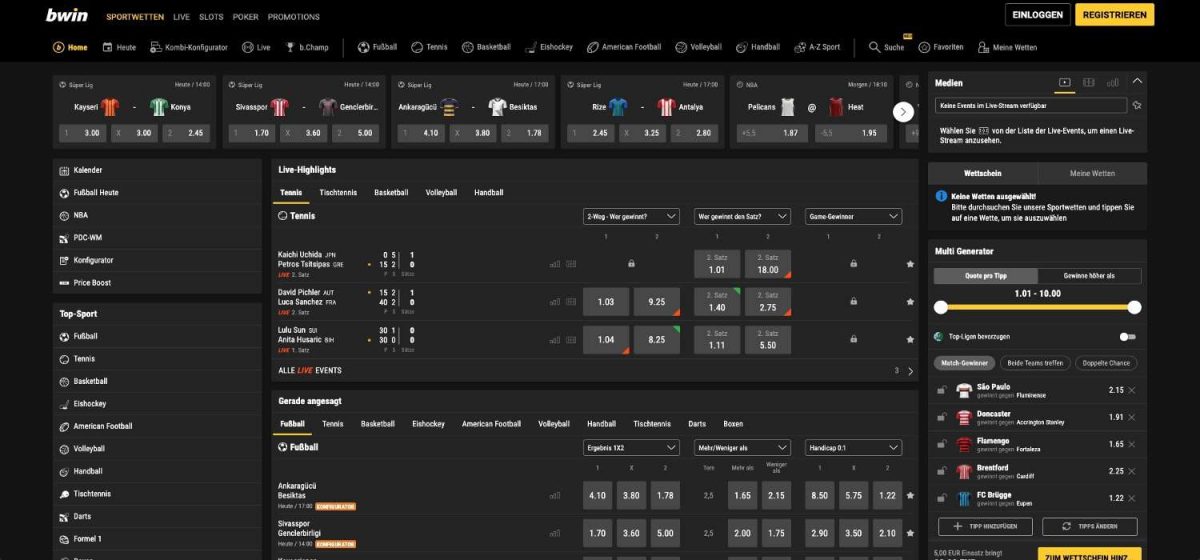Pin the Medien panel with pin icon
The image size is (1200, 560).
(x=1137, y=105)
